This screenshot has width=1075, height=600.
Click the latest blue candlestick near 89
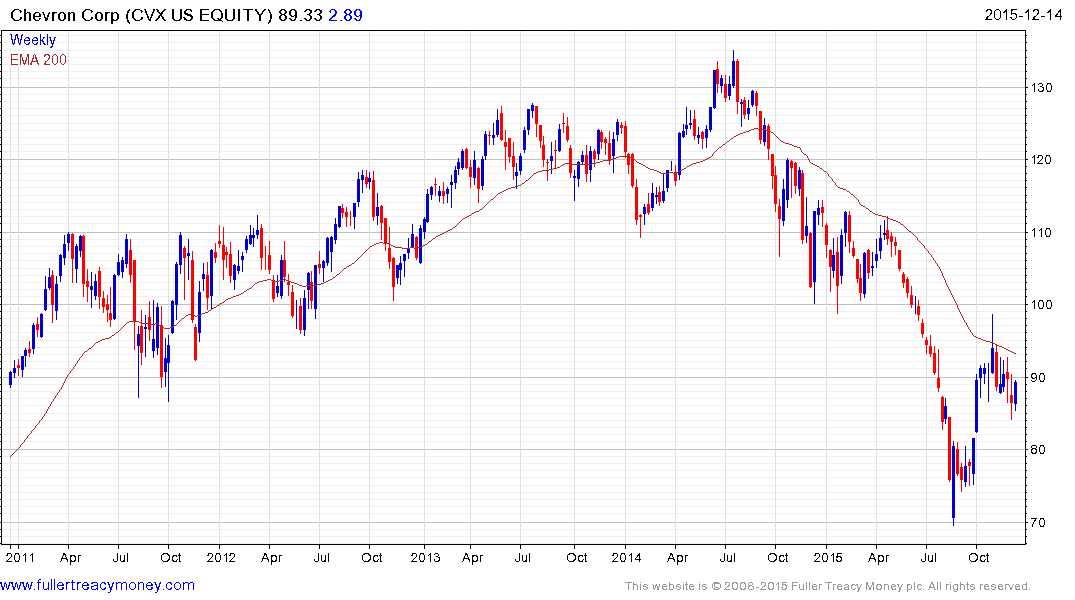pyautogui.click(x=1015, y=395)
